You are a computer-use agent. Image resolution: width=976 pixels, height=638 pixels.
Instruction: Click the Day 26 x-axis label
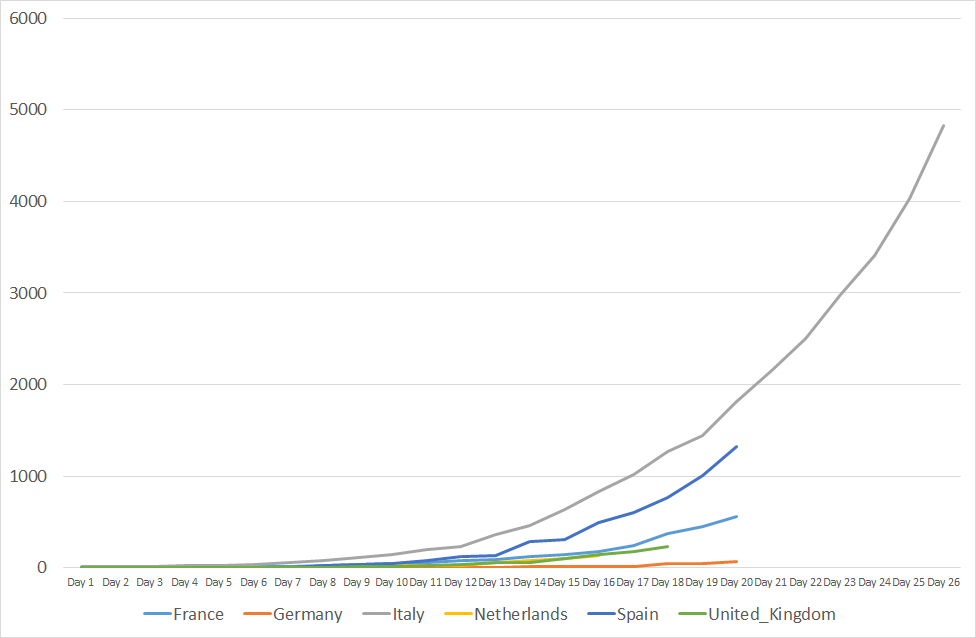943,582
